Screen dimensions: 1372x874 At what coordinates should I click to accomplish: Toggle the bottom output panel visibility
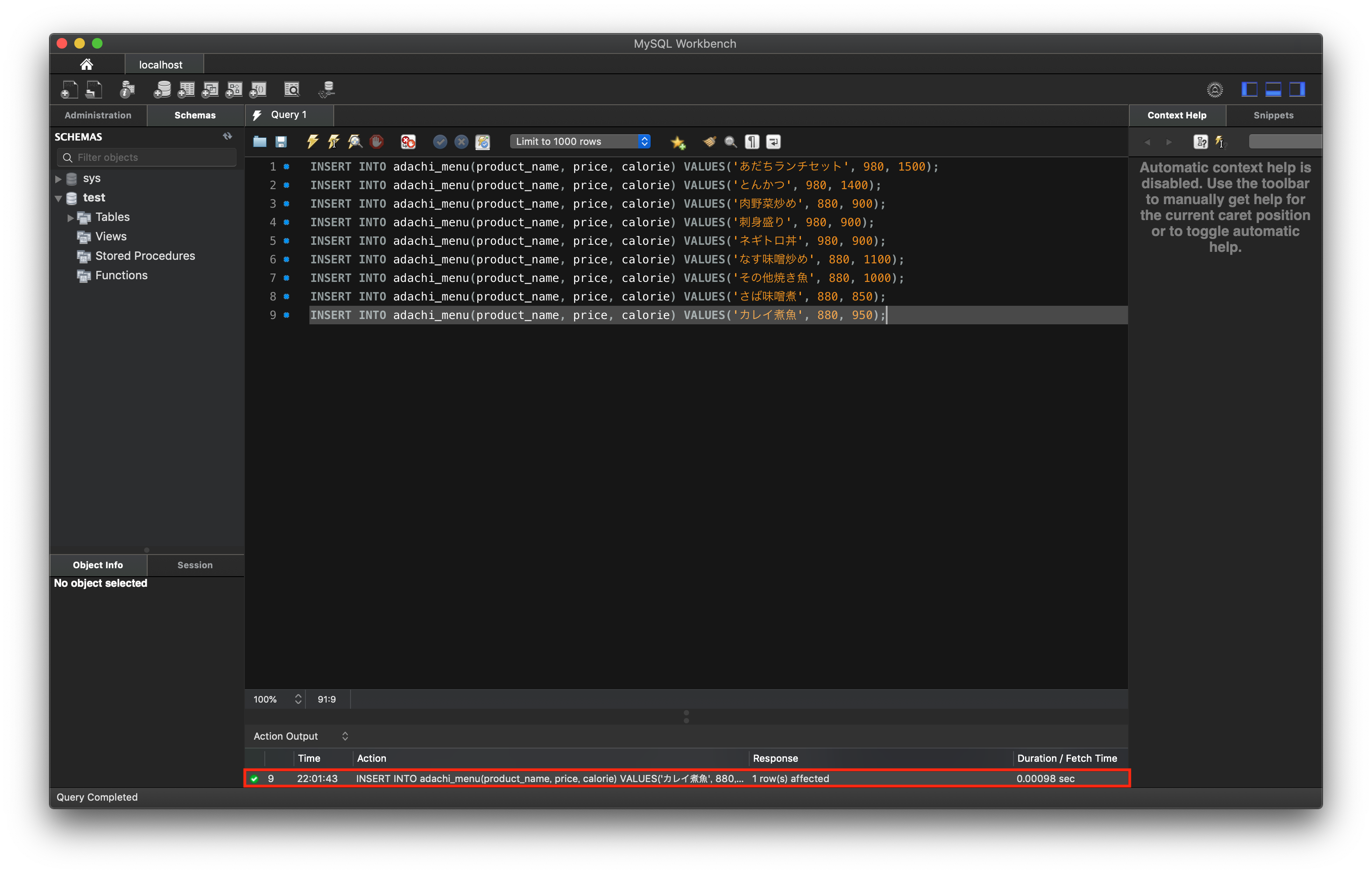(x=1273, y=89)
